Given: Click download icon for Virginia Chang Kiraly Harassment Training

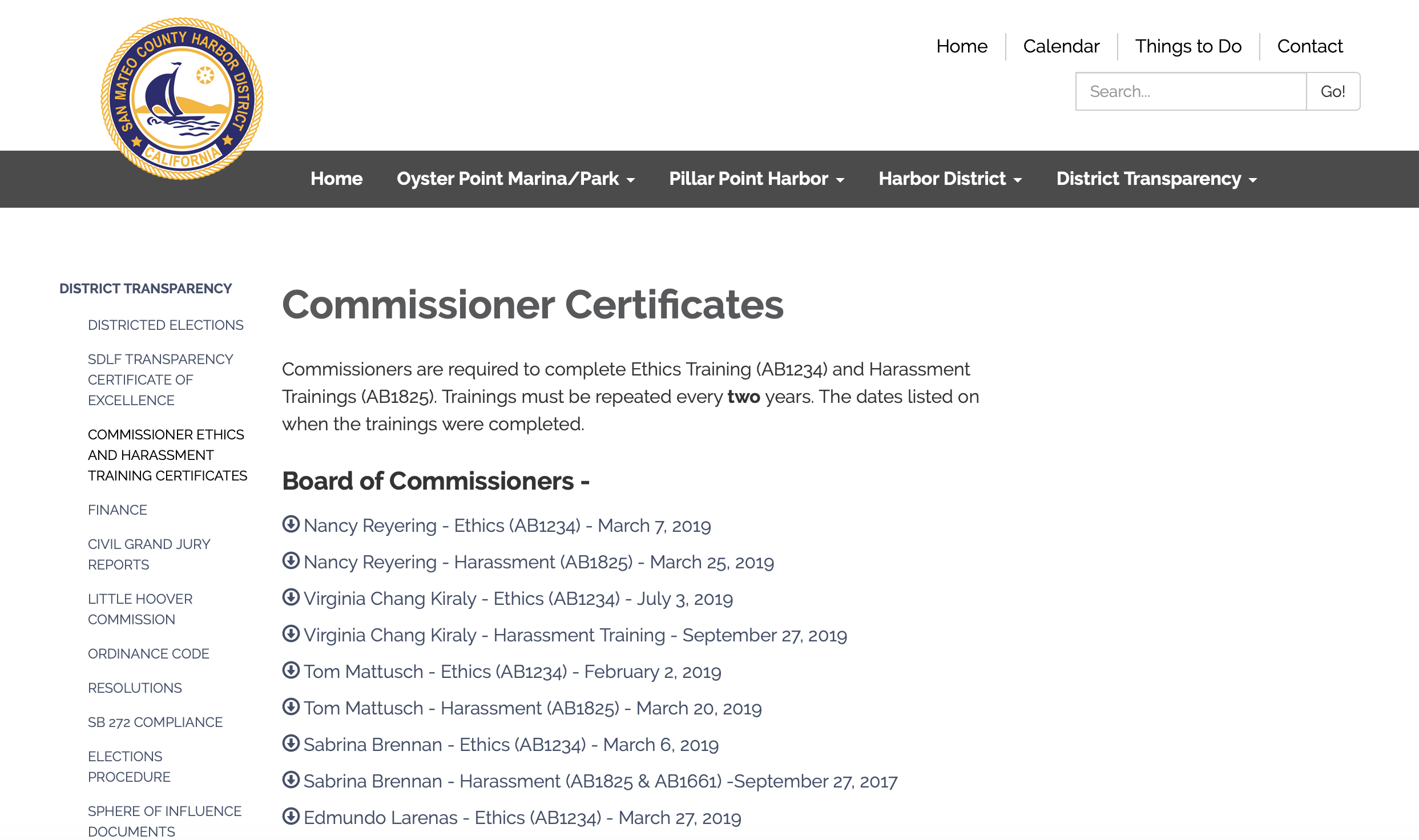Looking at the screenshot, I should (291, 633).
